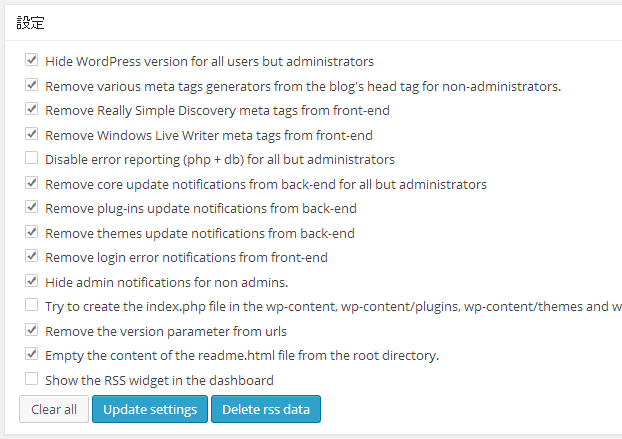
Task: Click the 設定 panel heading
Action: (x=31, y=23)
